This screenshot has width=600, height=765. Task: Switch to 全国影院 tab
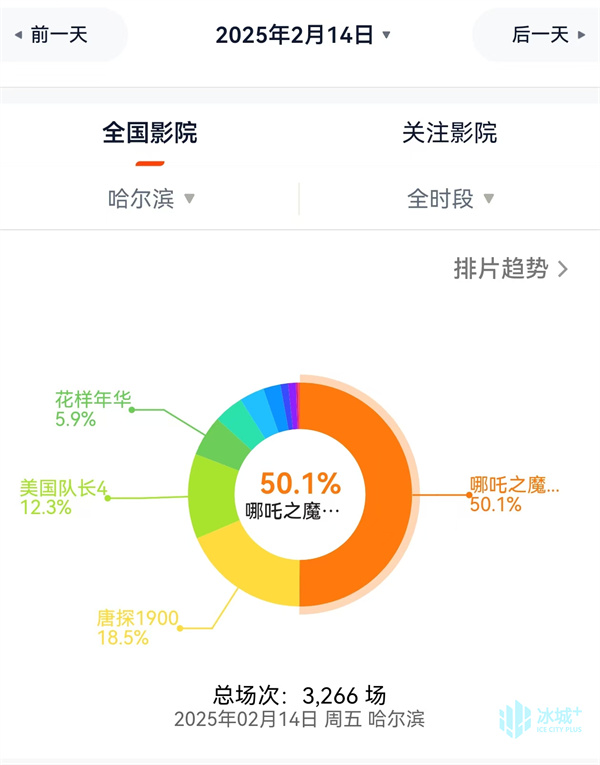(x=150, y=133)
